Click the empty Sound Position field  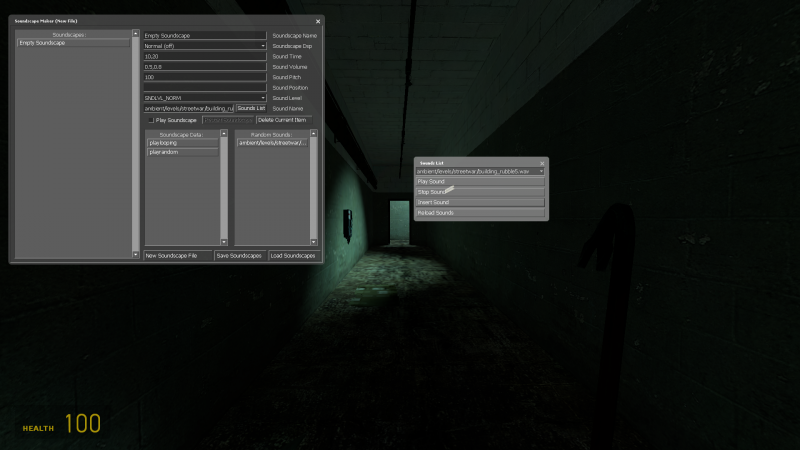(205, 88)
